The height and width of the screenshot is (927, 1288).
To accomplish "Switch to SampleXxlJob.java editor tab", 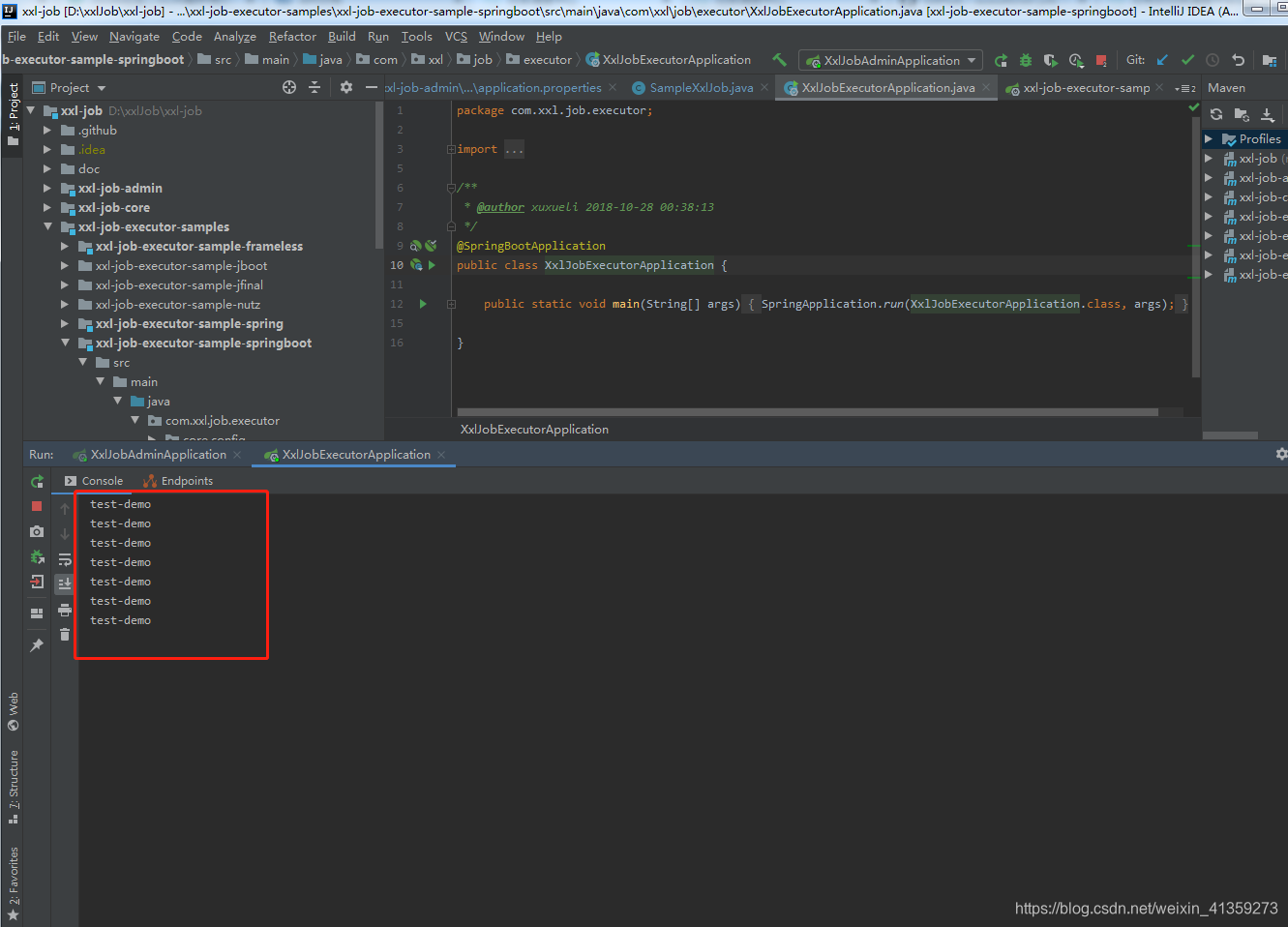I will coord(701,87).
